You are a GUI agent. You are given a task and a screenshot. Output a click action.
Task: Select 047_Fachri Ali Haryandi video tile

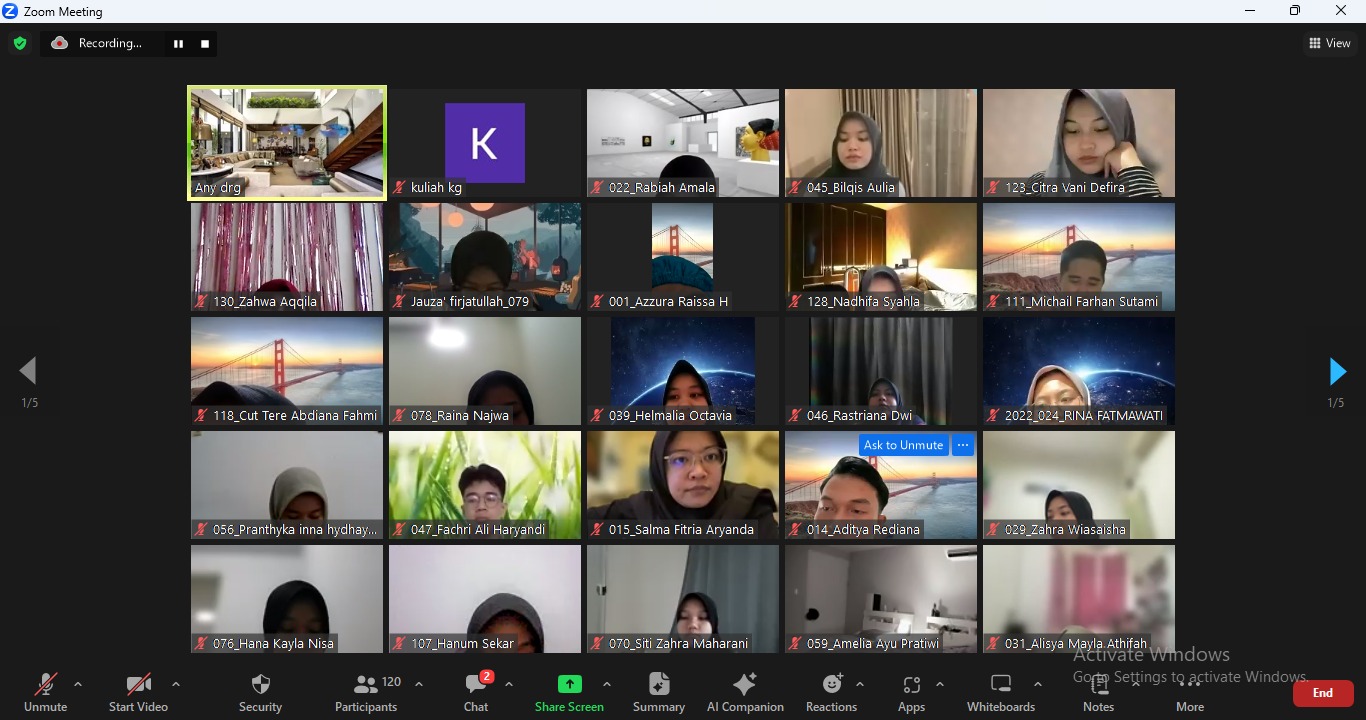coord(485,485)
